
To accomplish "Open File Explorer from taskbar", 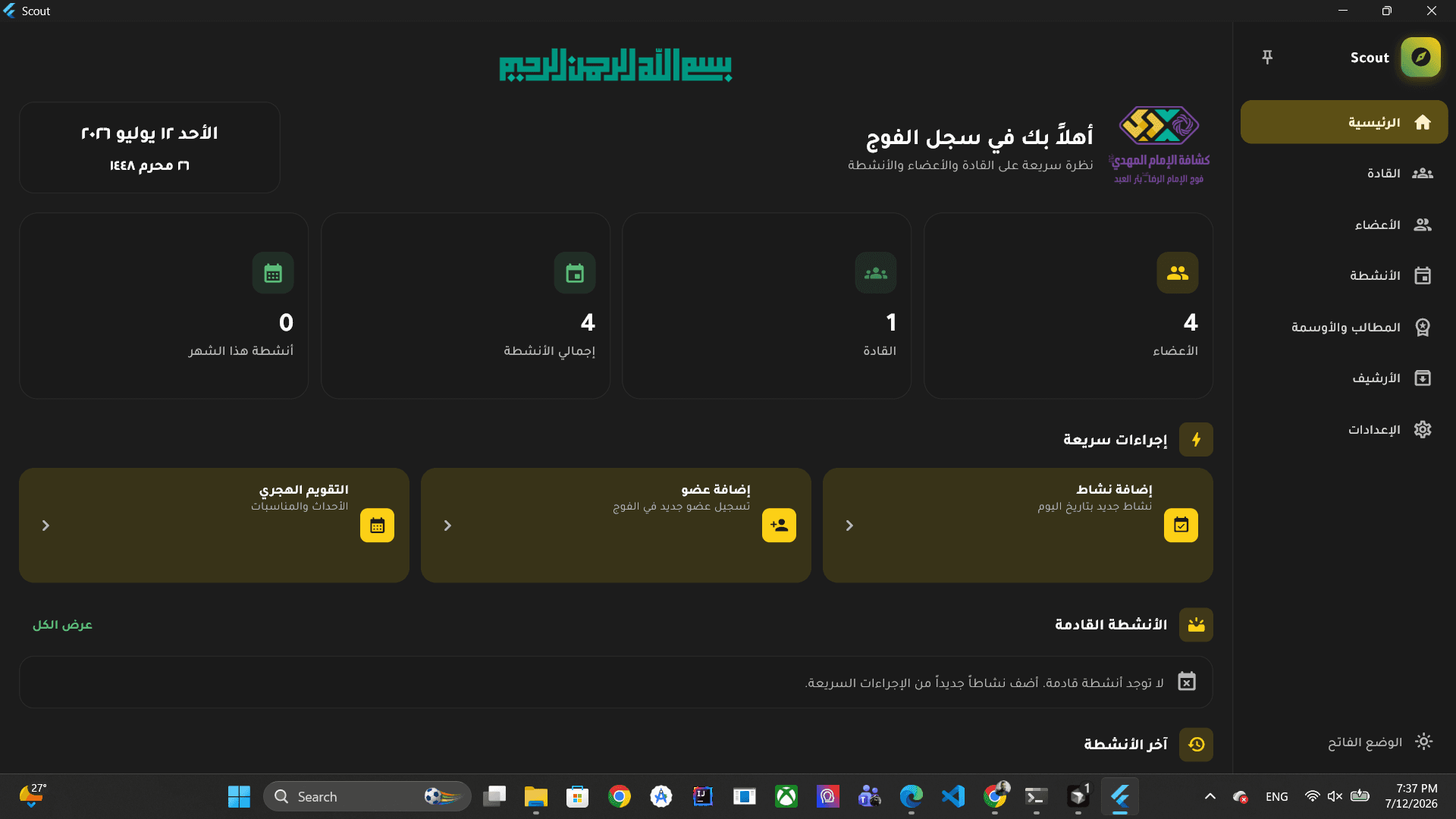I will click(536, 796).
